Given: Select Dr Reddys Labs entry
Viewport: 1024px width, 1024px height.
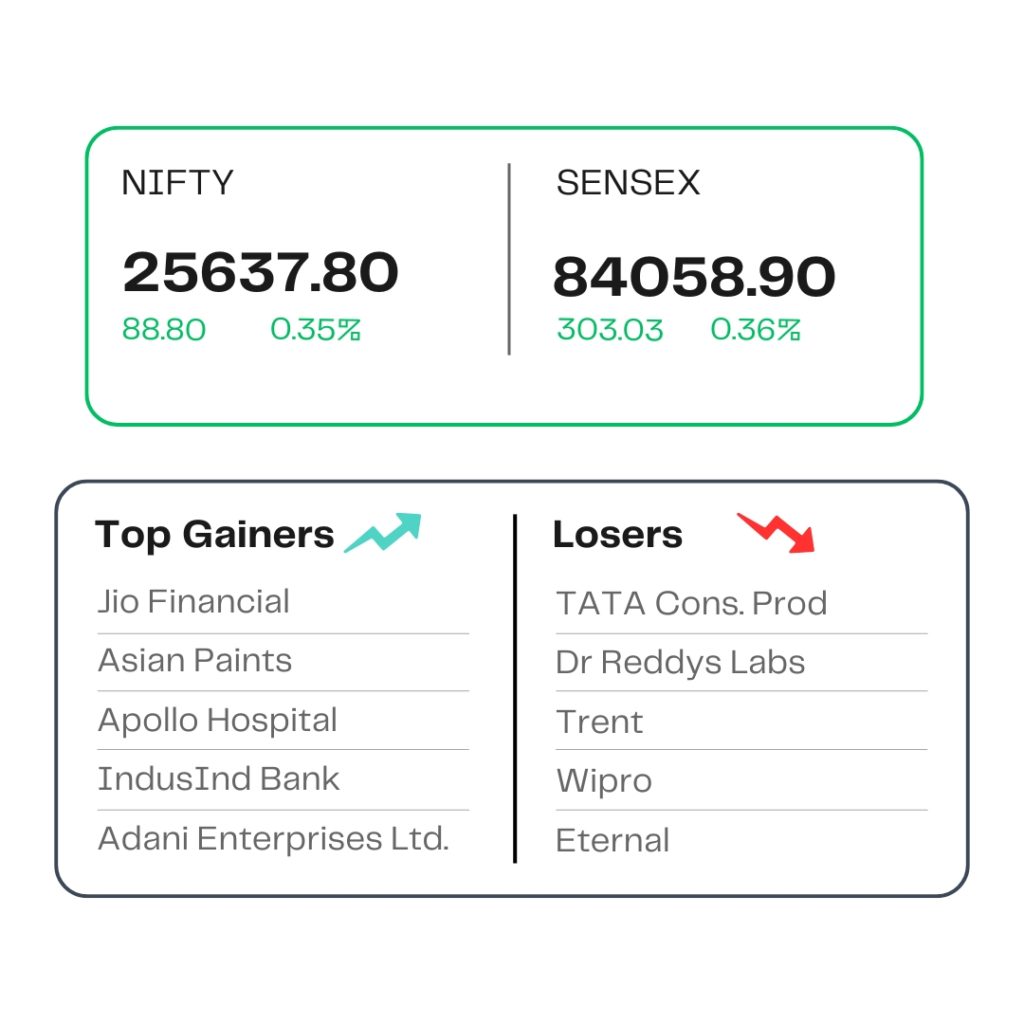Looking at the screenshot, I should [x=680, y=662].
